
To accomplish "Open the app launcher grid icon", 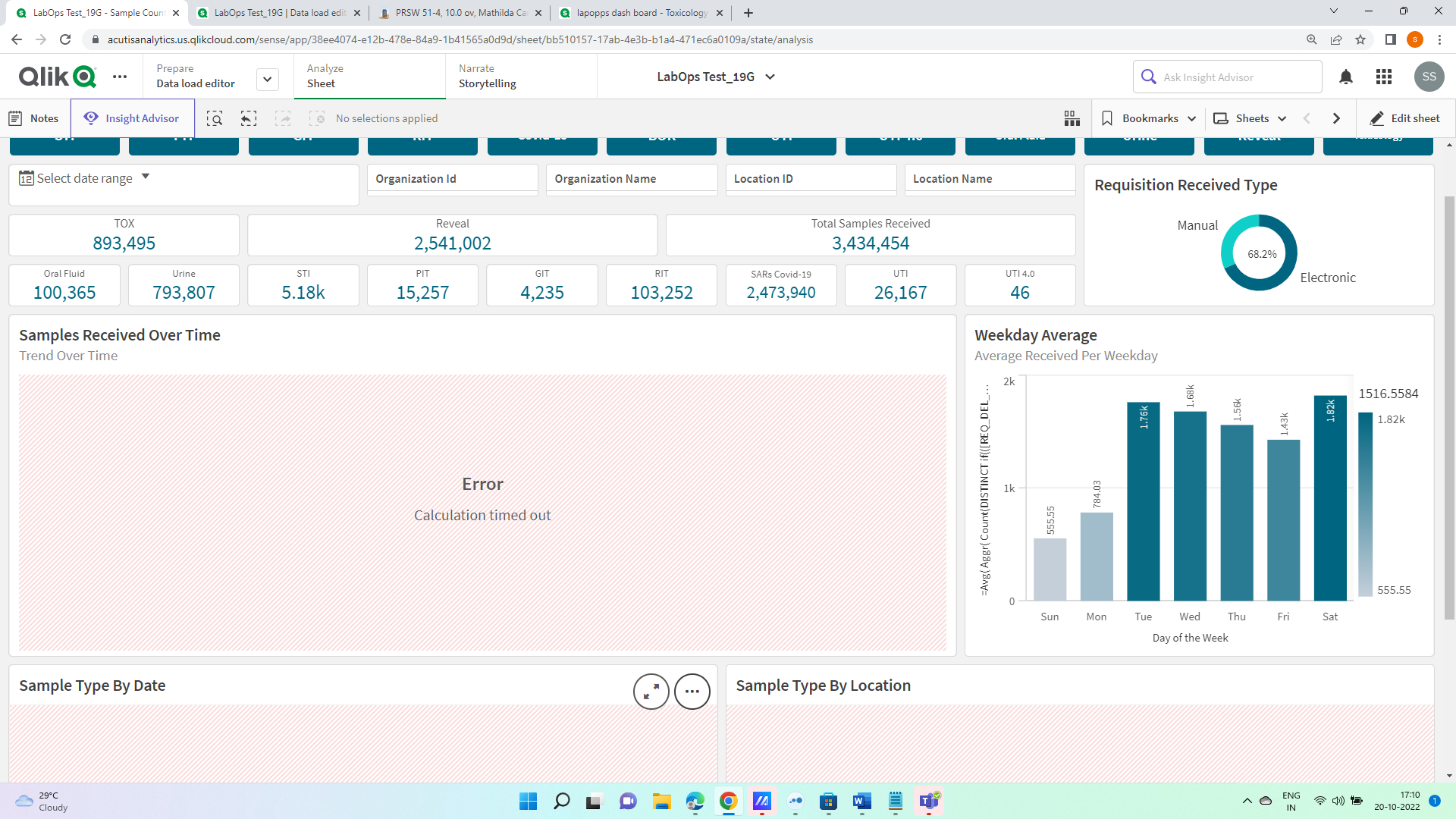I will click(x=1384, y=77).
